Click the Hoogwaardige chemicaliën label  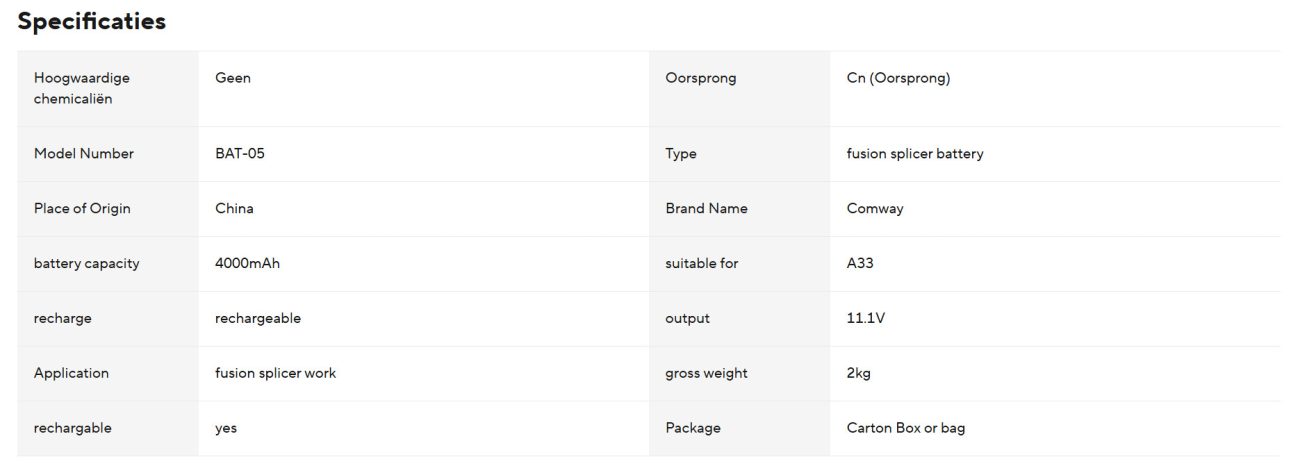click(82, 89)
